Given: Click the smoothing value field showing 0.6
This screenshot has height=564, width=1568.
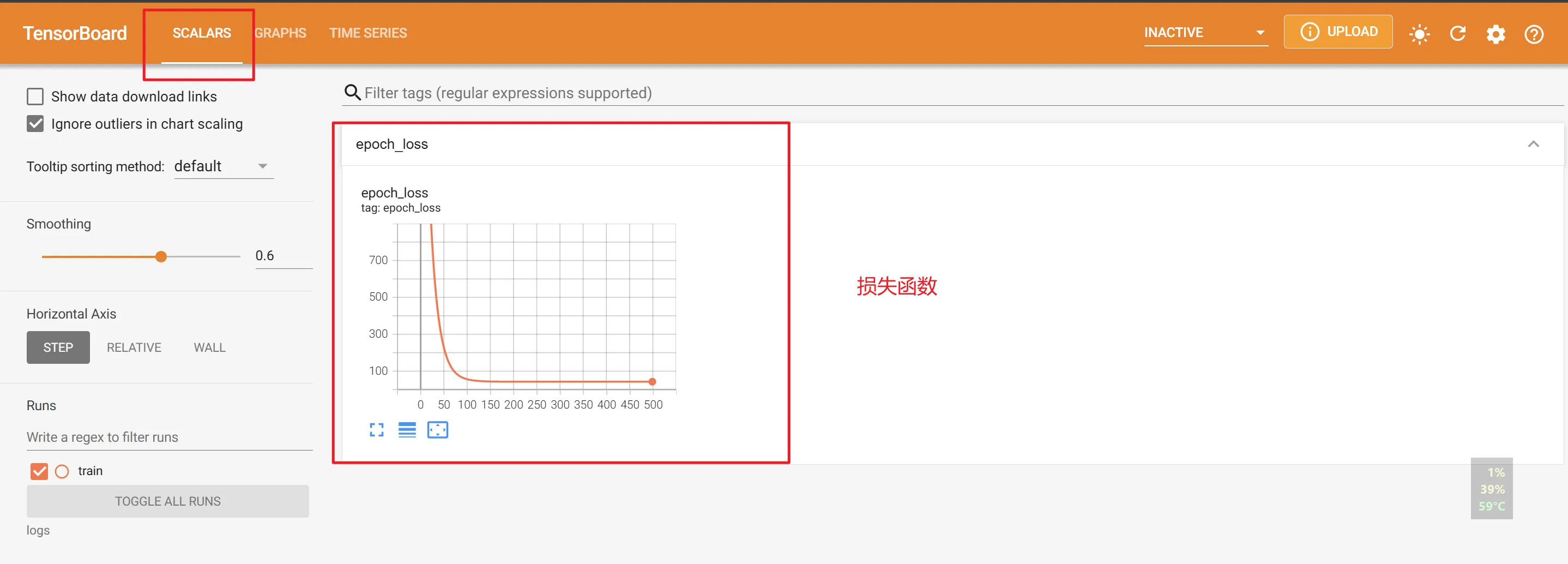Looking at the screenshot, I should [284, 256].
